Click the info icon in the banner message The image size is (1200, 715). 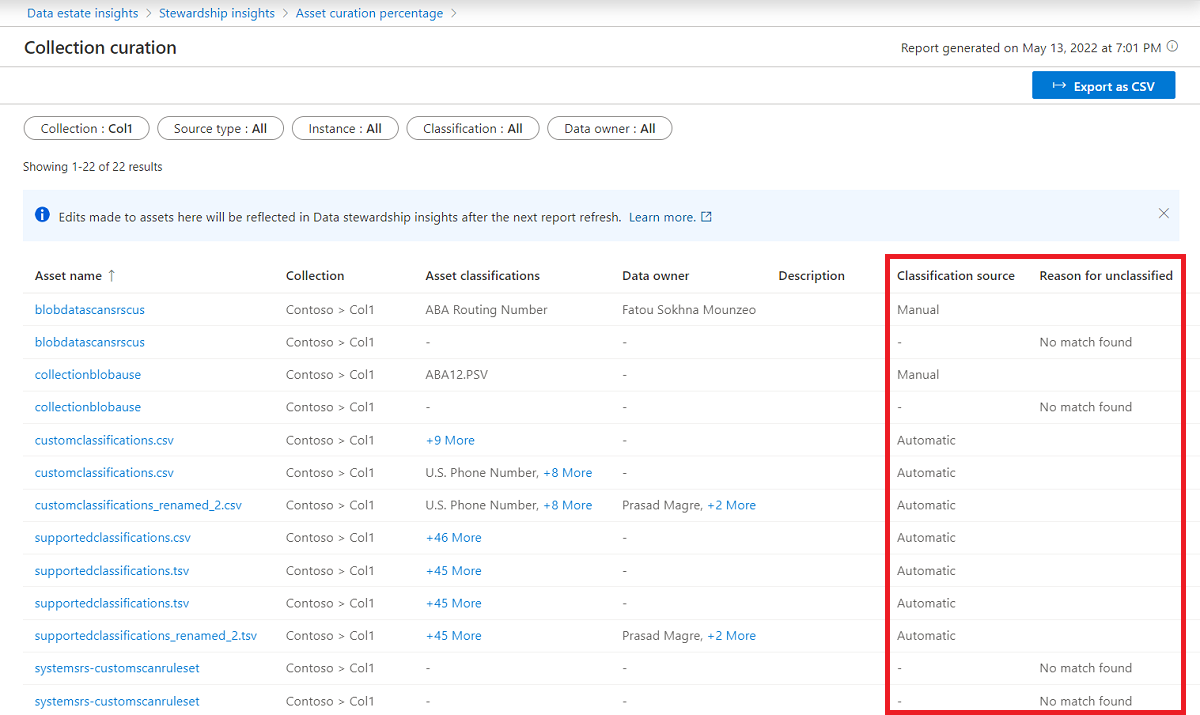click(41, 214)
